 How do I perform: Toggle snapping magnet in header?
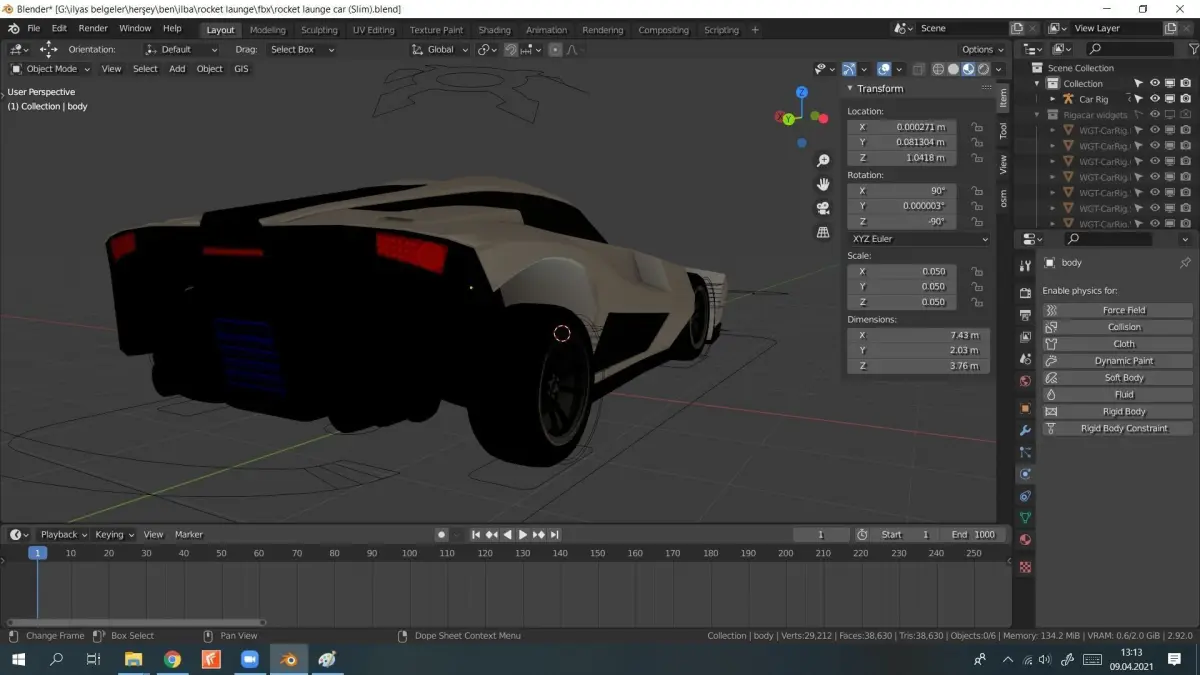(x=511, y=49)
